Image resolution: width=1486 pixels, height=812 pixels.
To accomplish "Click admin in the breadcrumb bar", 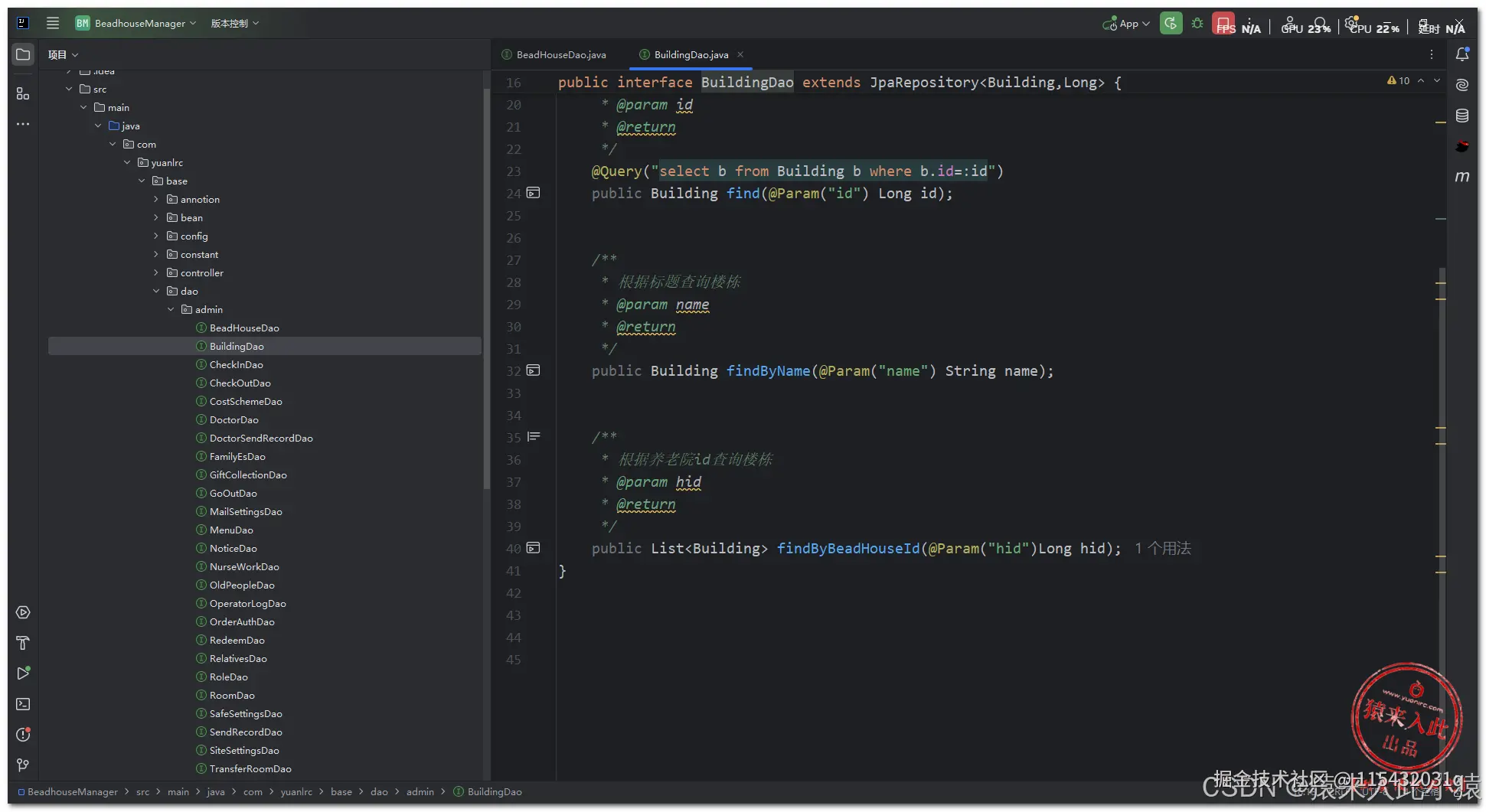I will (x=420, y=792).
